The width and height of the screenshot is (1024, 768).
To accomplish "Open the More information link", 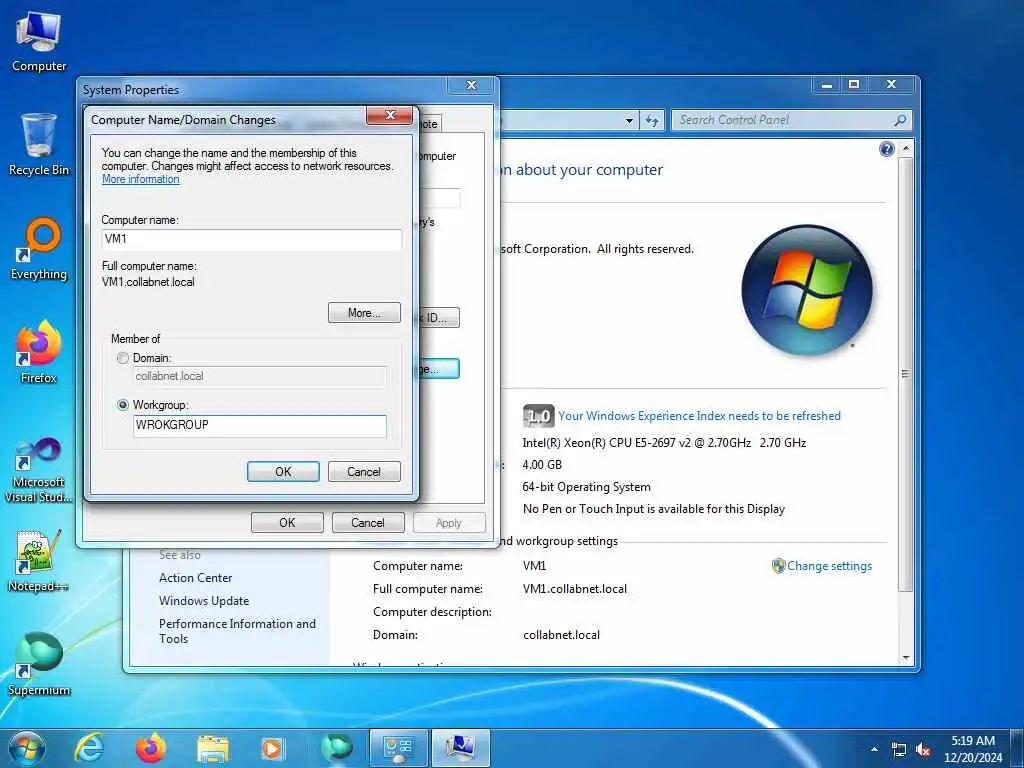I will (140, 180).
